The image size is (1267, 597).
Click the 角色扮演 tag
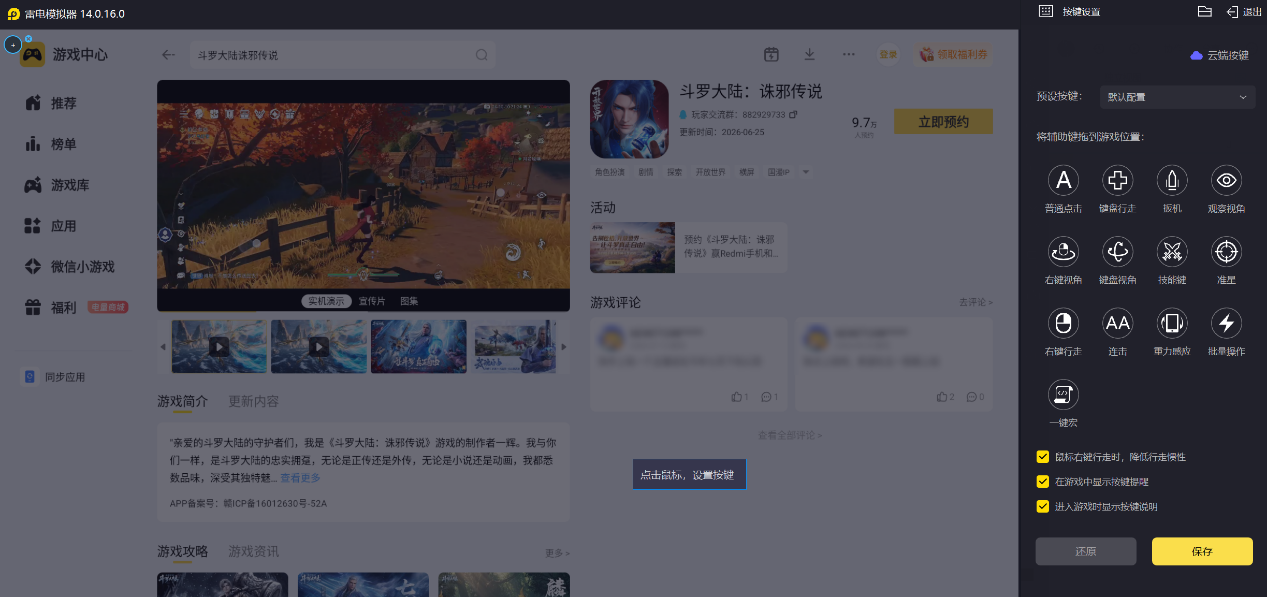(609, 172)
